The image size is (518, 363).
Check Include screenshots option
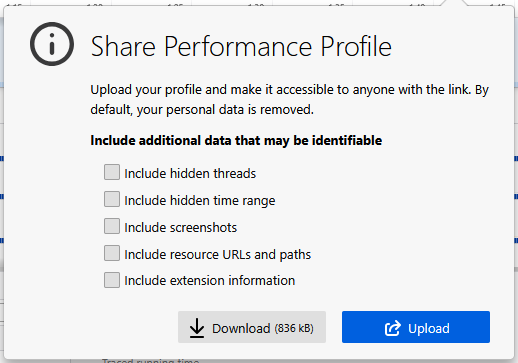tap(112, 226)
